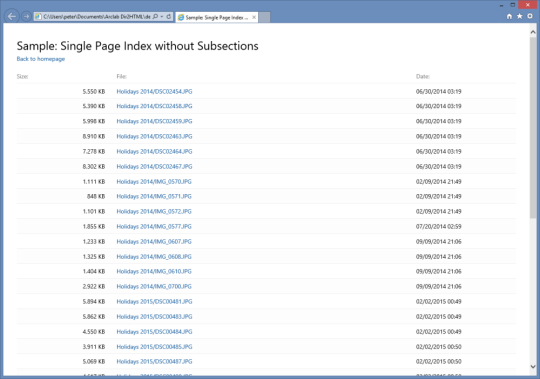Open Holidays 2014/DSC02463.JPG link
Viewport: 540px width, 379px height.
click(154, 136)
